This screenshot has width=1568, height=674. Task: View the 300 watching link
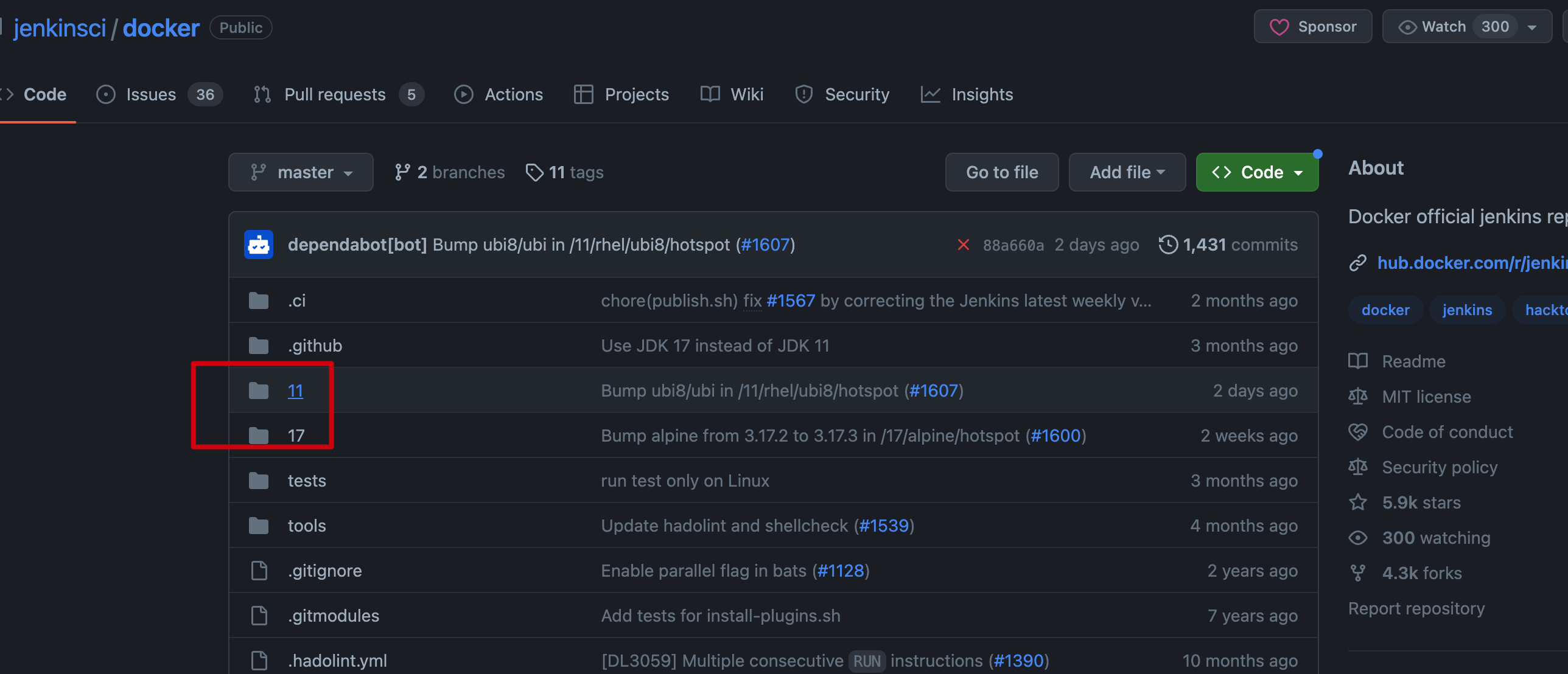[1436, 538]
